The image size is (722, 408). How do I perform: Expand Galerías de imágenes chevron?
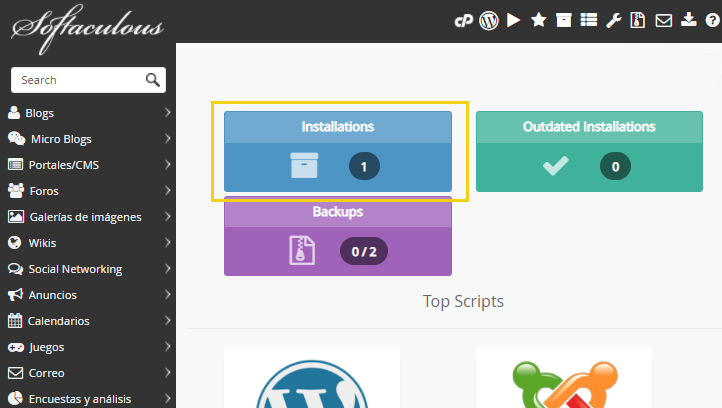point(168,217)
